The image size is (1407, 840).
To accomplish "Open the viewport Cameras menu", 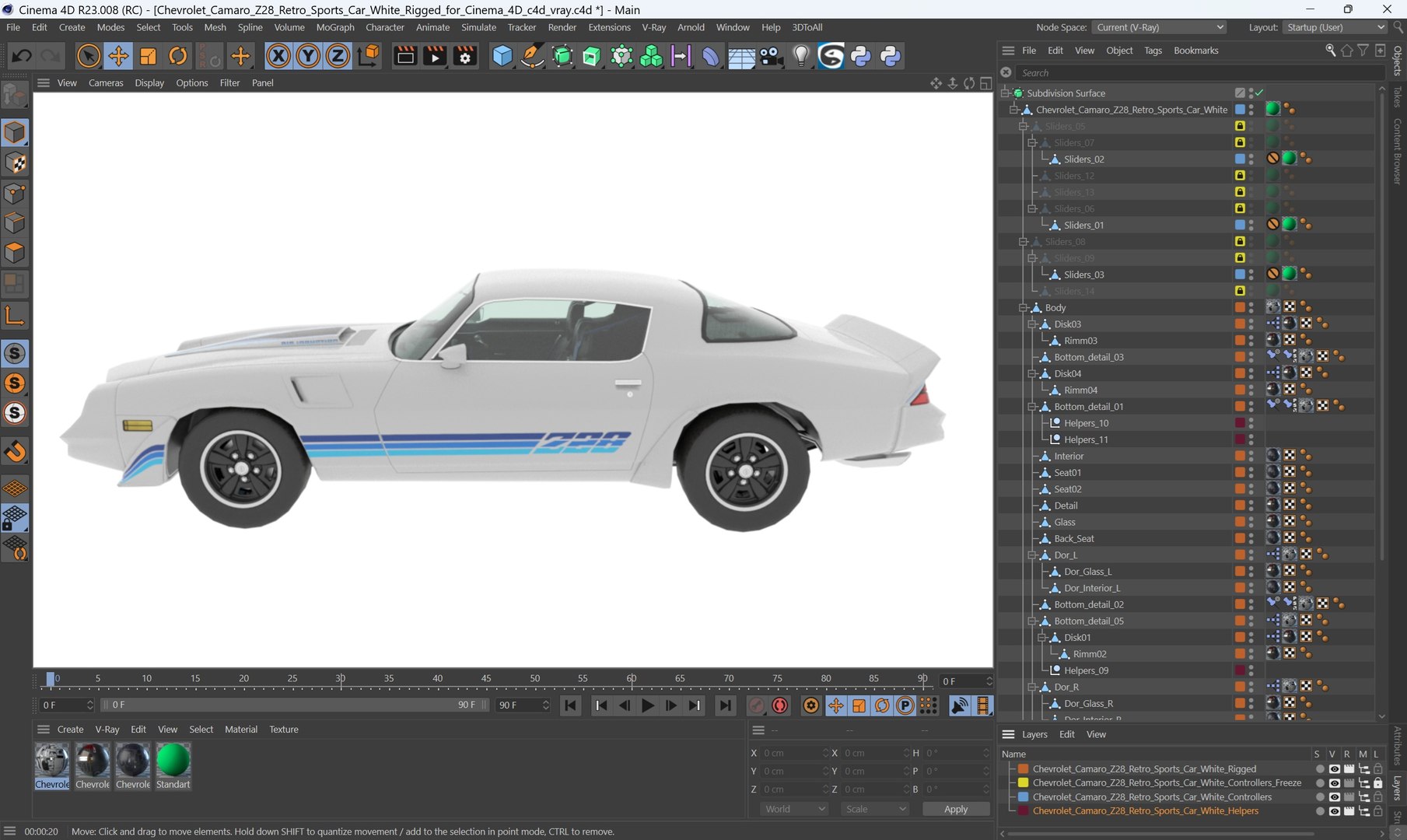I will (x=106, y=82).
